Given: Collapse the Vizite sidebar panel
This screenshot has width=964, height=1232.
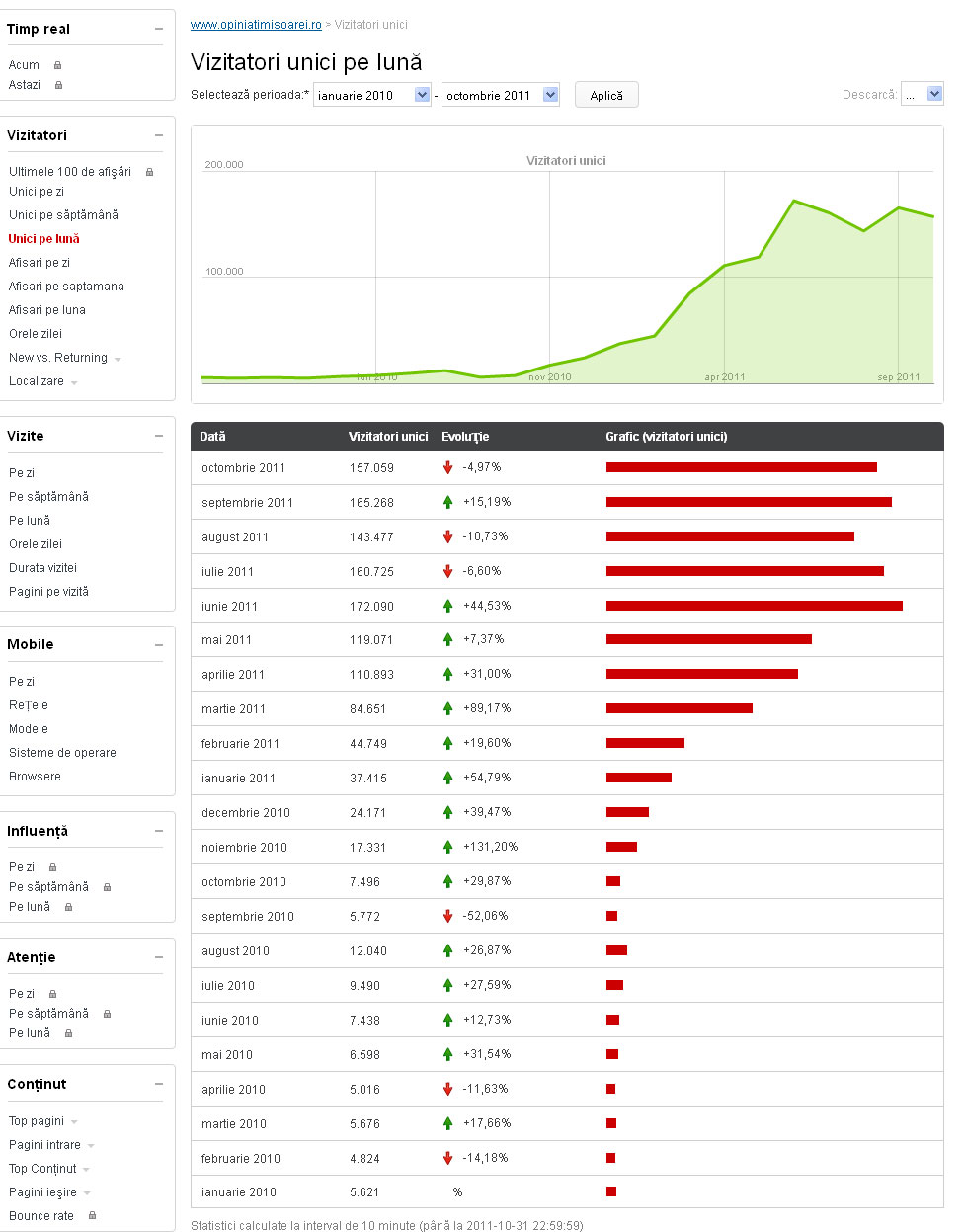Looking at the screenshot, I should point(159,436).
